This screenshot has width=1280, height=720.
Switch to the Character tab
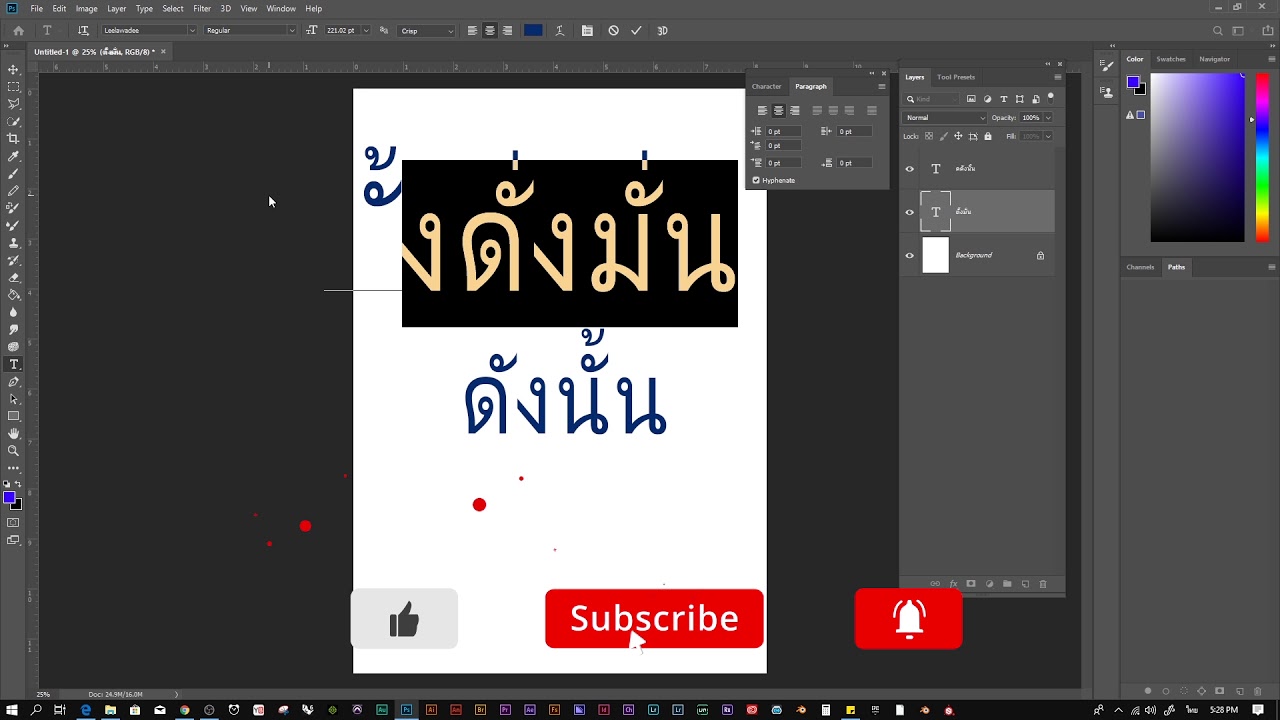(767, 87)
